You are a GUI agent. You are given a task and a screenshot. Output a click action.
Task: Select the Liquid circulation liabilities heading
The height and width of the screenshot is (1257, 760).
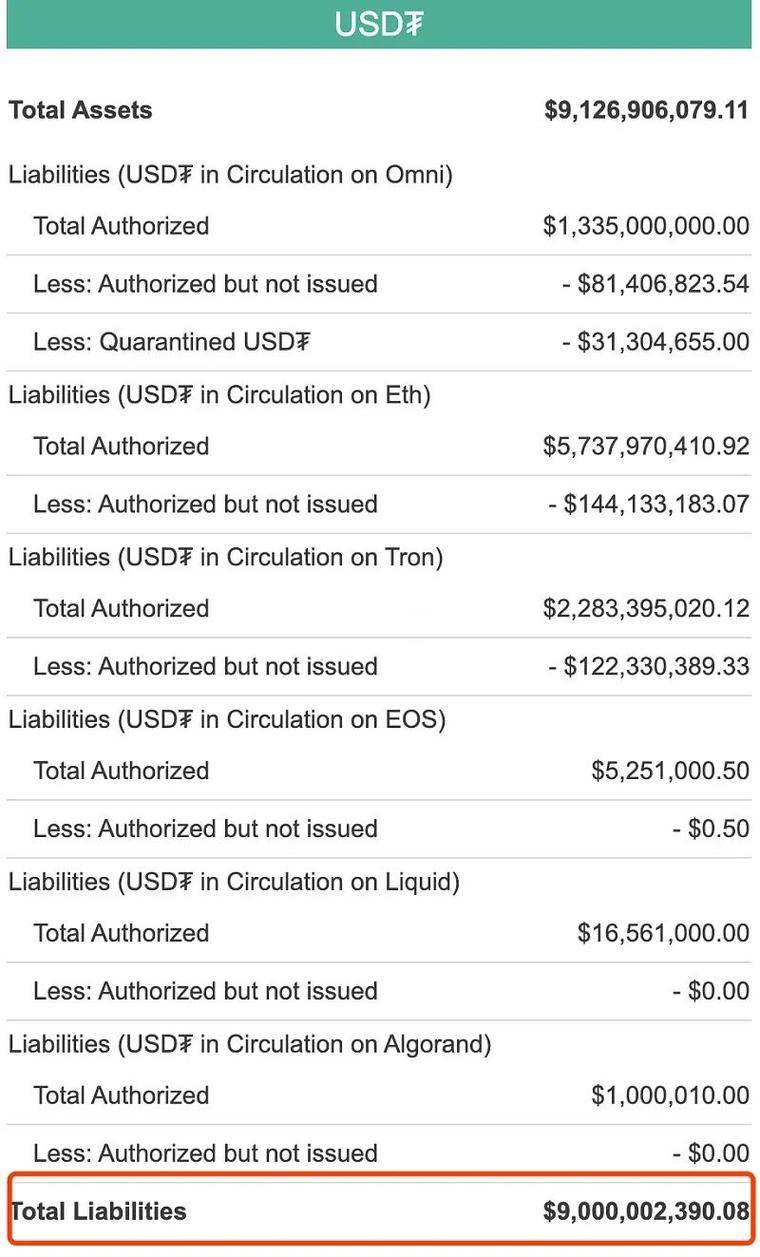click(x=234, y=881)
